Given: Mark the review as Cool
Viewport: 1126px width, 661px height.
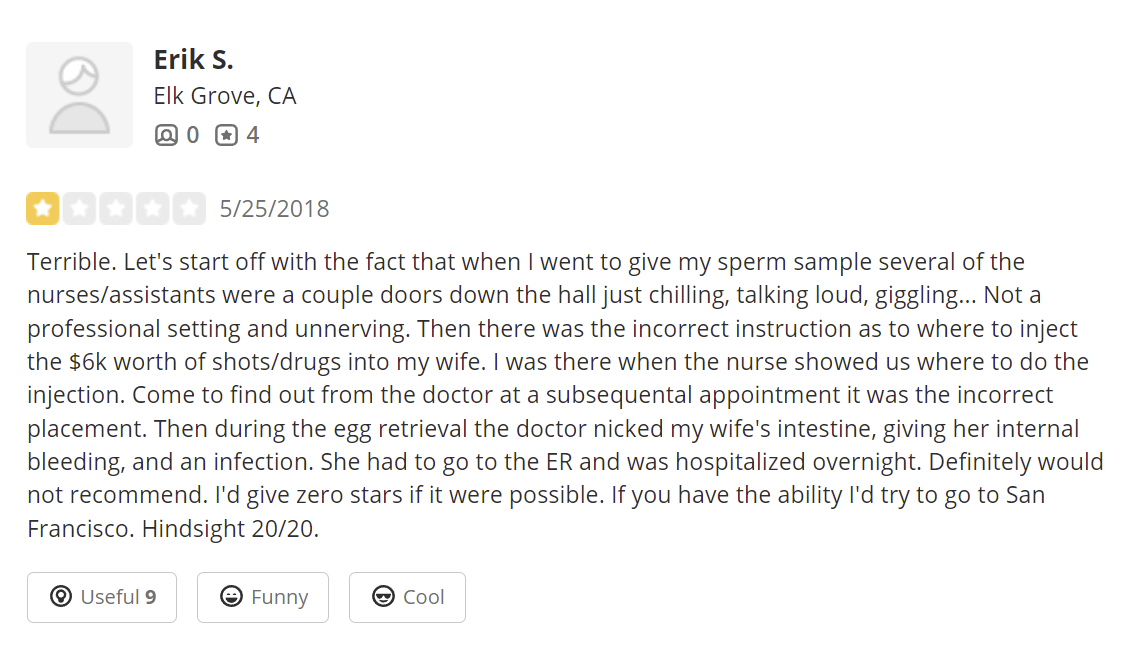Looking at the screenshot, I should (407, 597).
